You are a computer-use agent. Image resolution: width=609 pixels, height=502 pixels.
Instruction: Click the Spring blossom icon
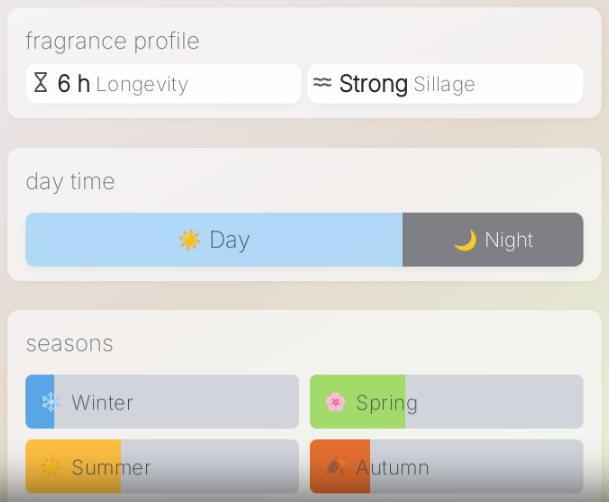tap(335, 402)
